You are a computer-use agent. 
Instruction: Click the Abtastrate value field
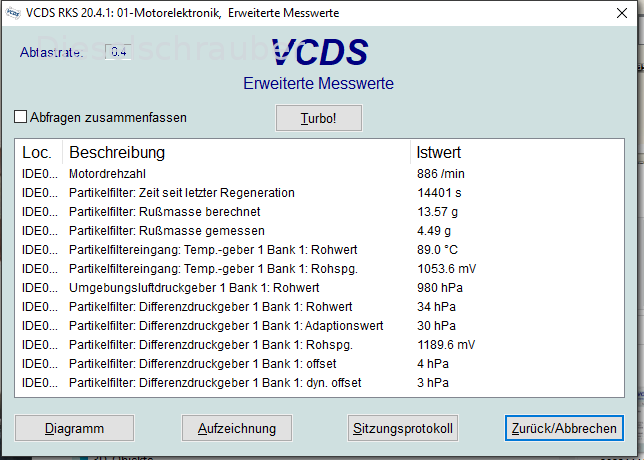click(118, 52)
